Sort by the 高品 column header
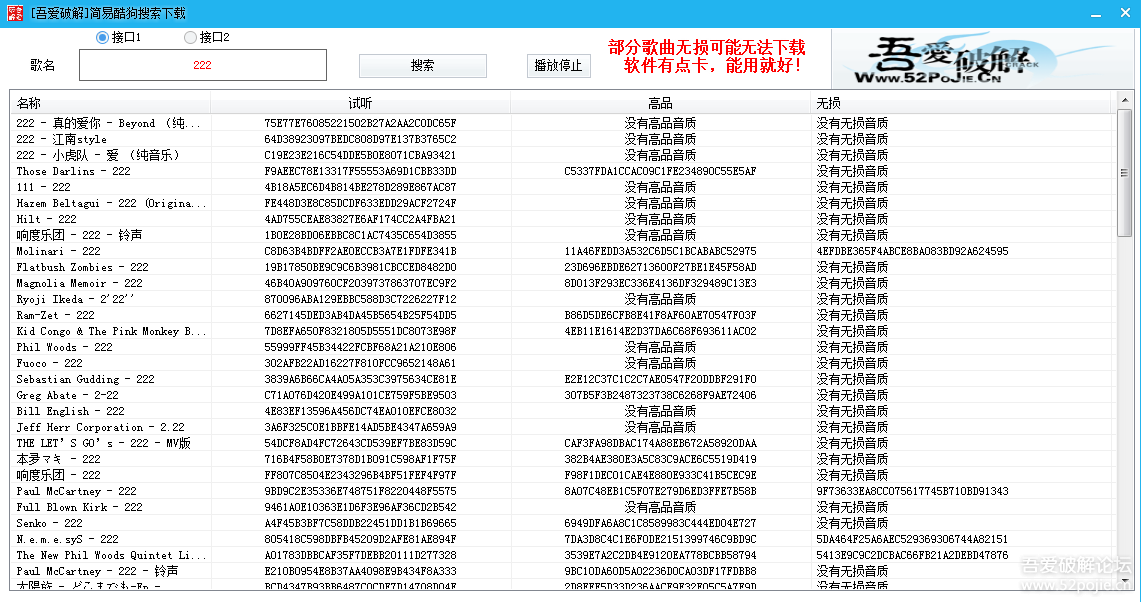The image size is (1141, 602). [x=660, y=103]
